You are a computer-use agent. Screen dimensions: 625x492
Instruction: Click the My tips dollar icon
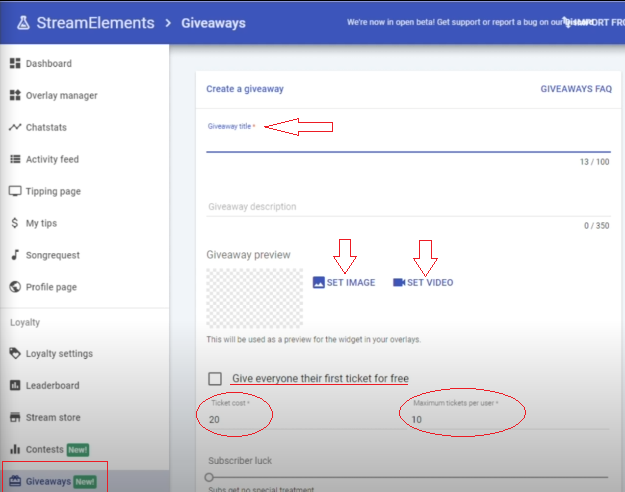click(15, 223)
